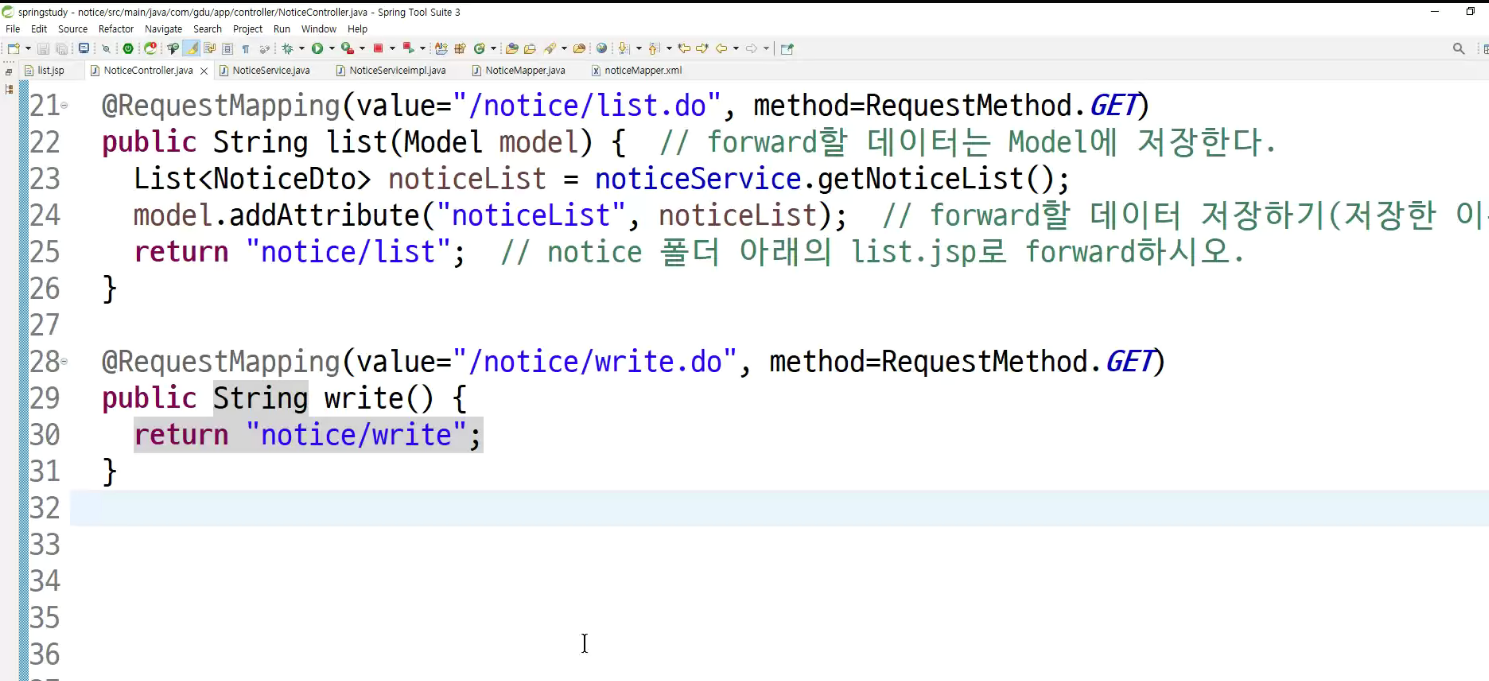Open the New Java Class dropdown arrow
This screenshot has height=681, width=1489.
(x=493, y=48)
